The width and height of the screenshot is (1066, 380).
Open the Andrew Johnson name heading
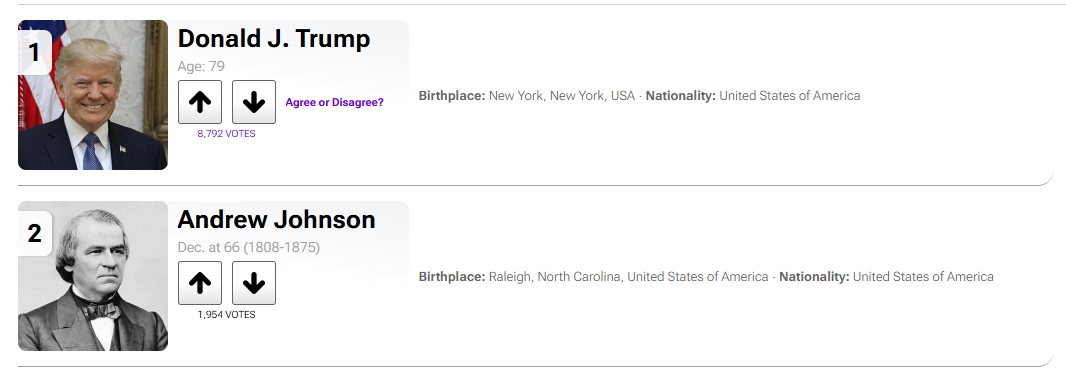[276, 220]
